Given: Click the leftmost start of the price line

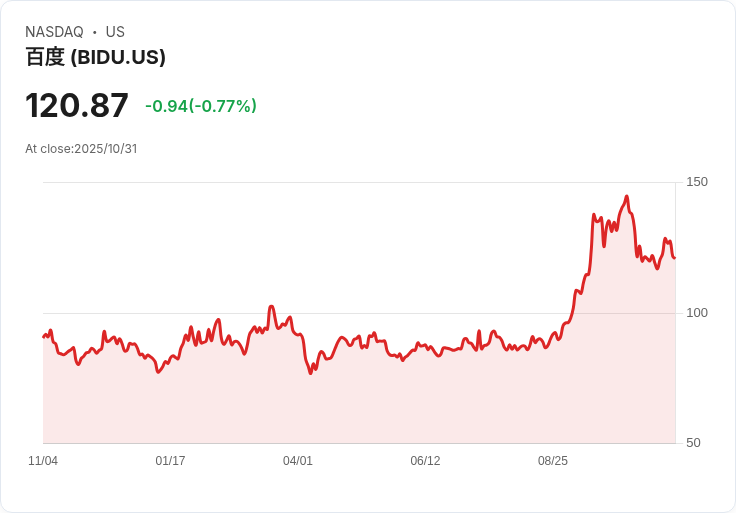Looking at the screenshot, I should tap(43, 337).
